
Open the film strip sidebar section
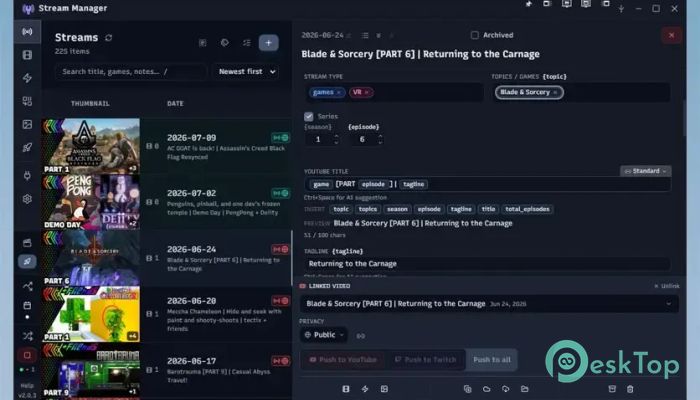(x=27, y=55)
